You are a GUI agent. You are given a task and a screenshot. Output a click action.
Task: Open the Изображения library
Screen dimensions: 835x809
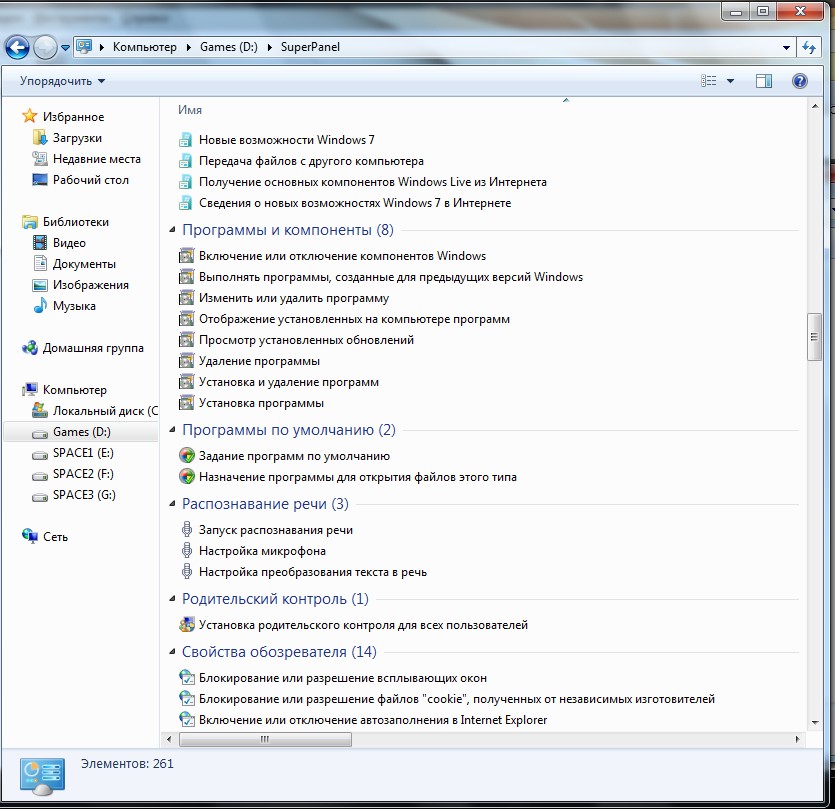point(91,285)
